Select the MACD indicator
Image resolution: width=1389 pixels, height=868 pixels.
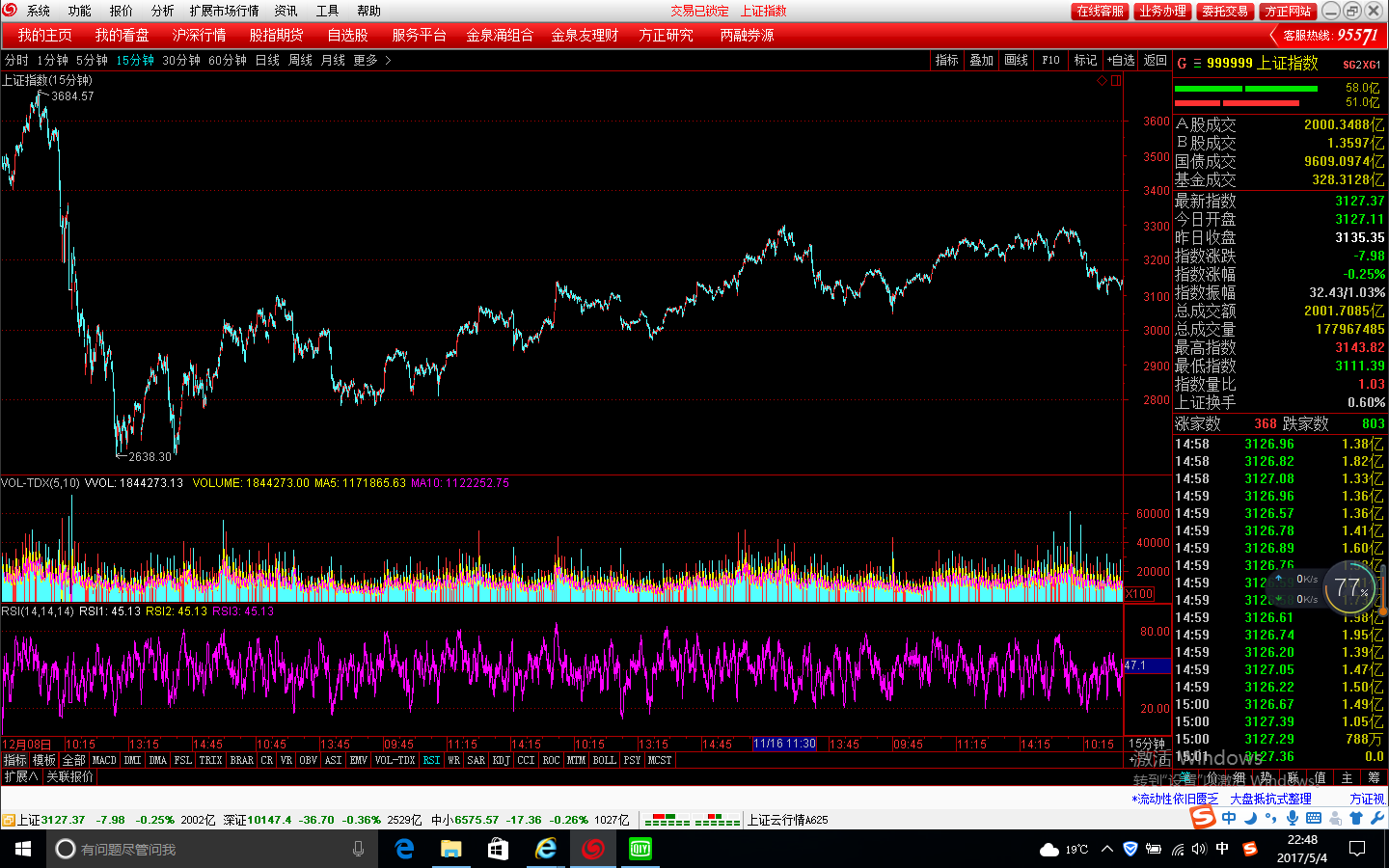click(104, 761)
